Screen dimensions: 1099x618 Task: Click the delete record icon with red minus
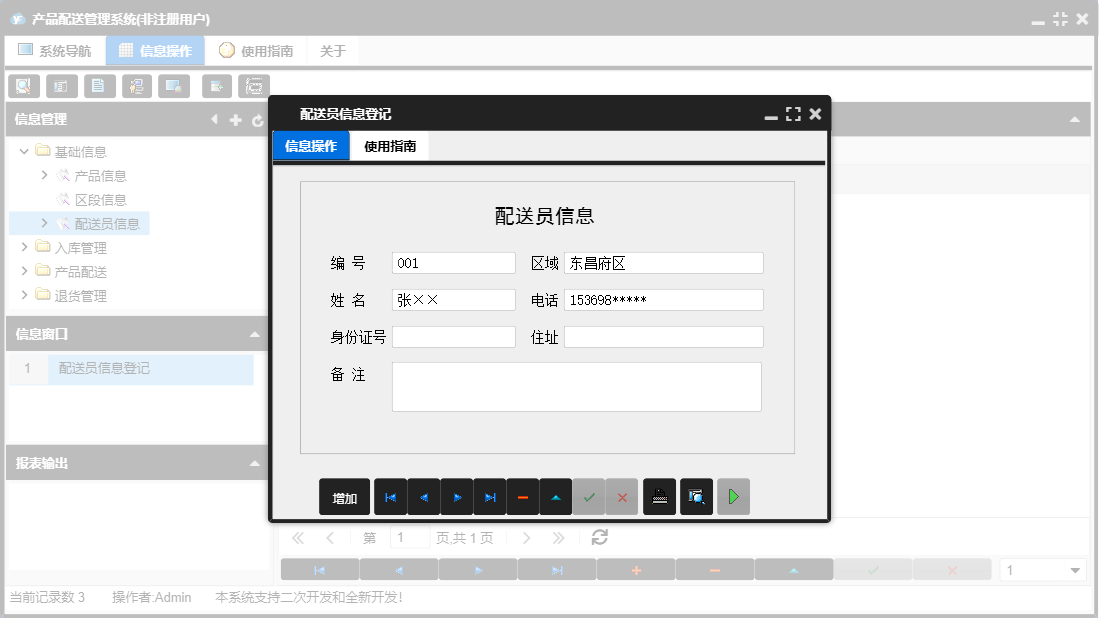coord(523,496)
